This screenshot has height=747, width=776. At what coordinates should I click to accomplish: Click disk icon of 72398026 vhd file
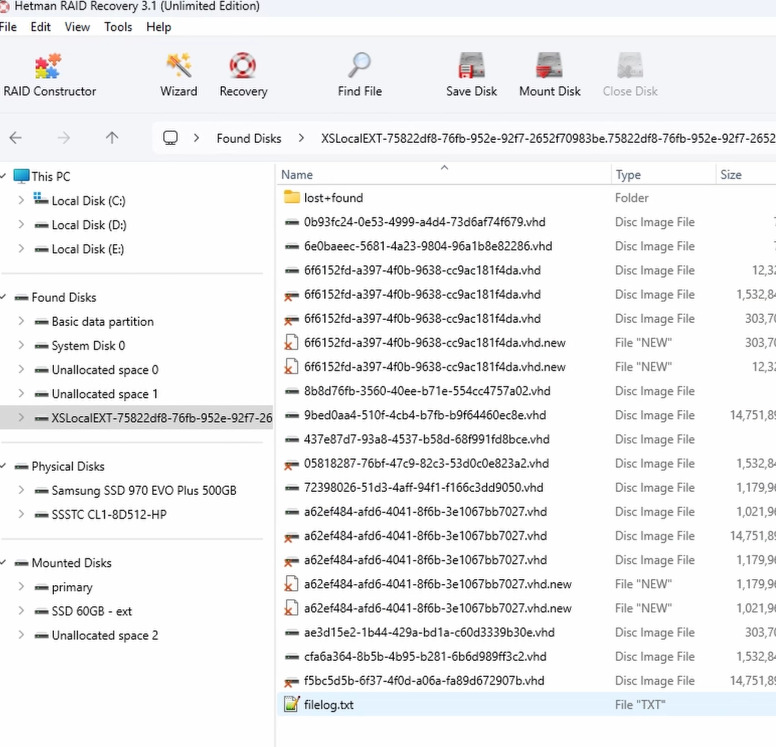292,488
